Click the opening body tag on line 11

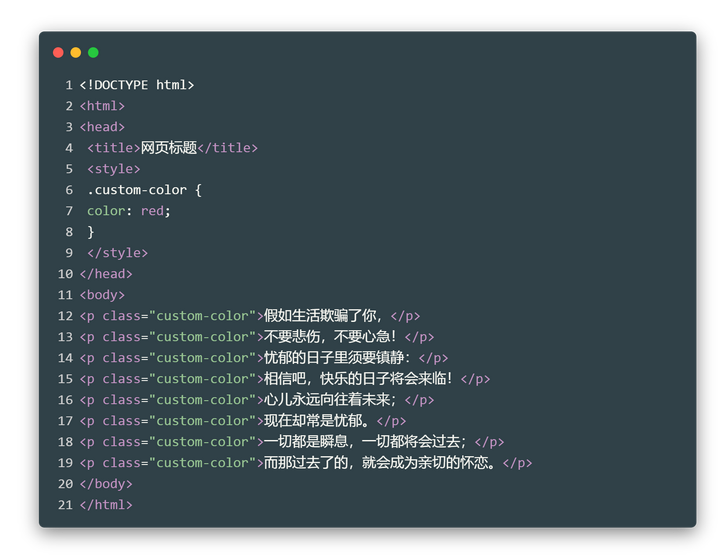click(x=102, y=295)
